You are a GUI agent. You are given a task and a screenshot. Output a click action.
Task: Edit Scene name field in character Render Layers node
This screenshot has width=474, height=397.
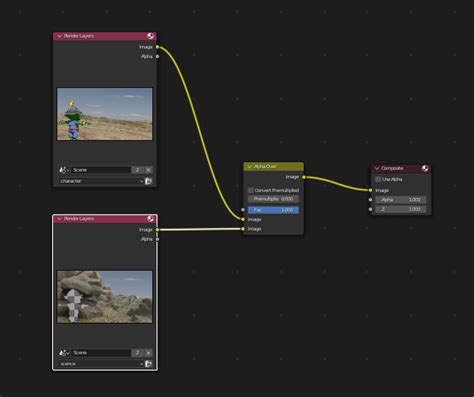(101, 170)
